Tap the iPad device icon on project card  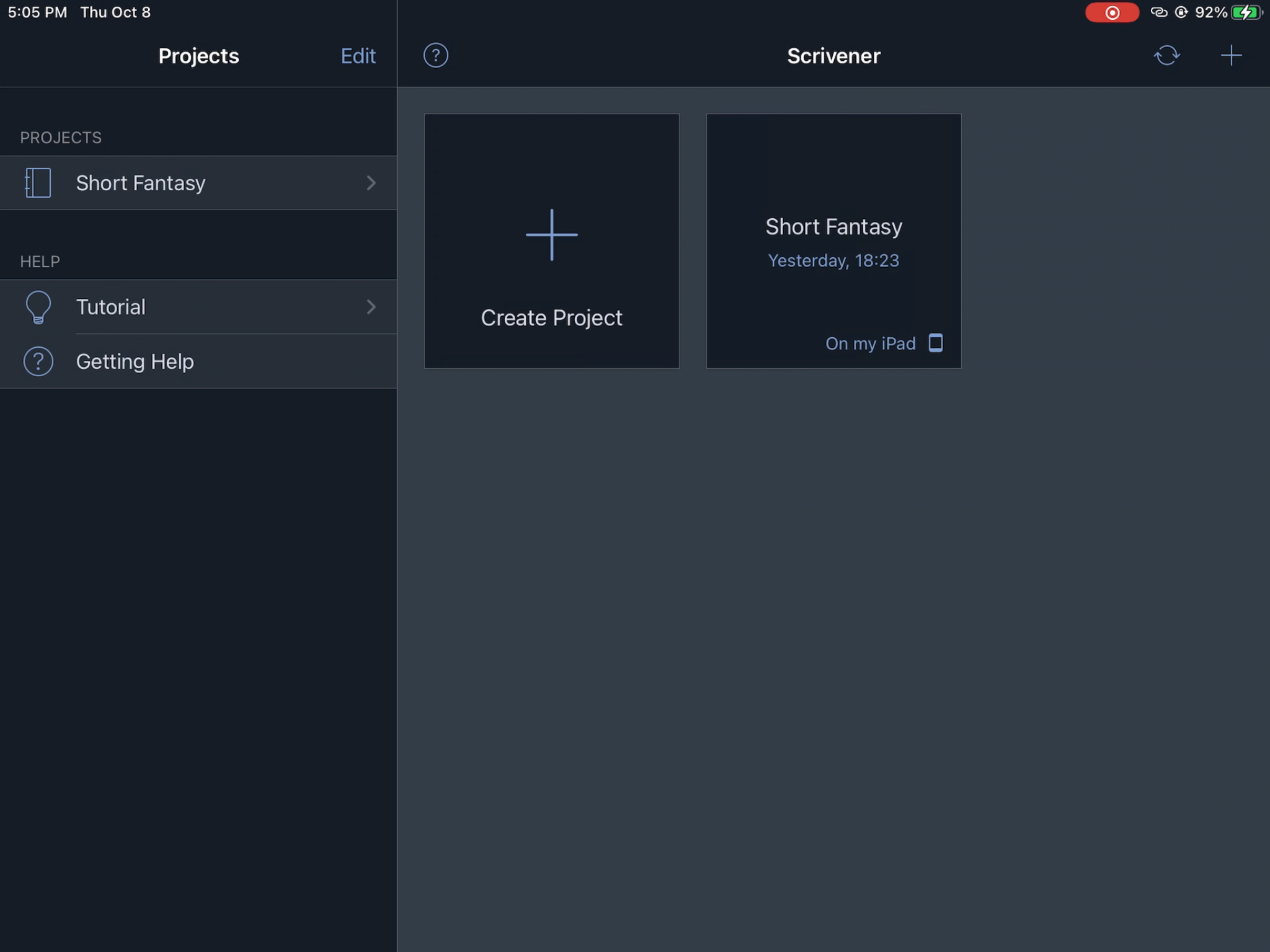pos(936,343)
